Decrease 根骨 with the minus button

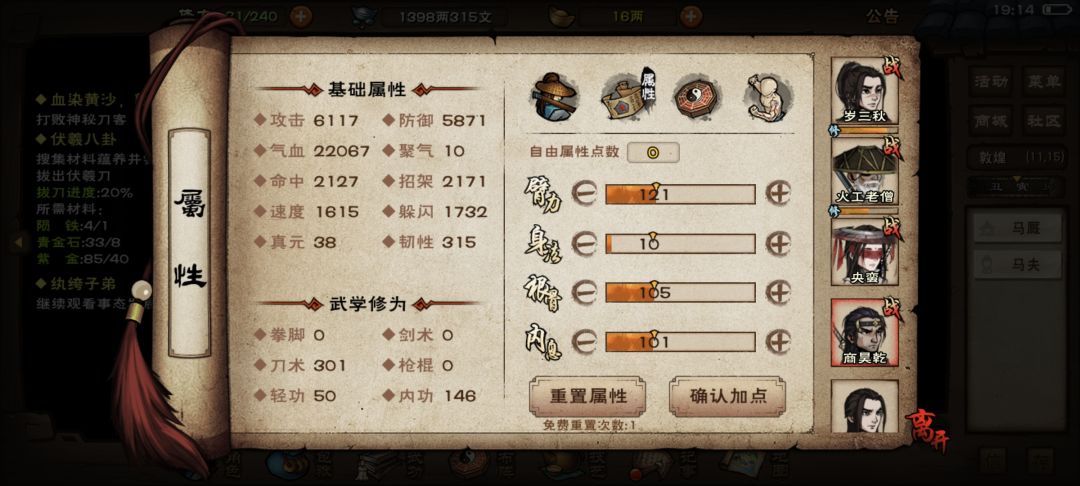(x=584, y=293)
